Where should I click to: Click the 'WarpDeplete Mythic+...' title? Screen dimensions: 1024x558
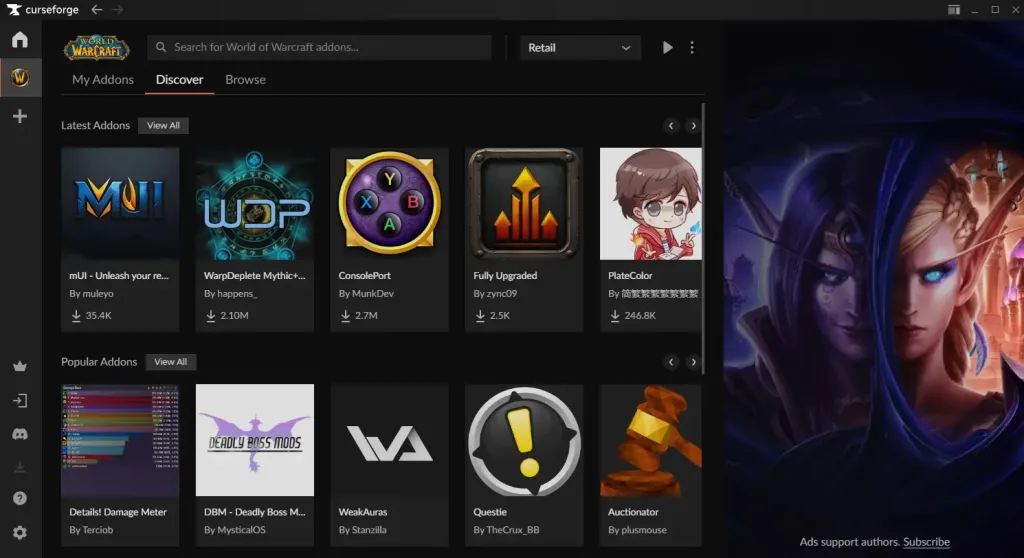(255, 276)
